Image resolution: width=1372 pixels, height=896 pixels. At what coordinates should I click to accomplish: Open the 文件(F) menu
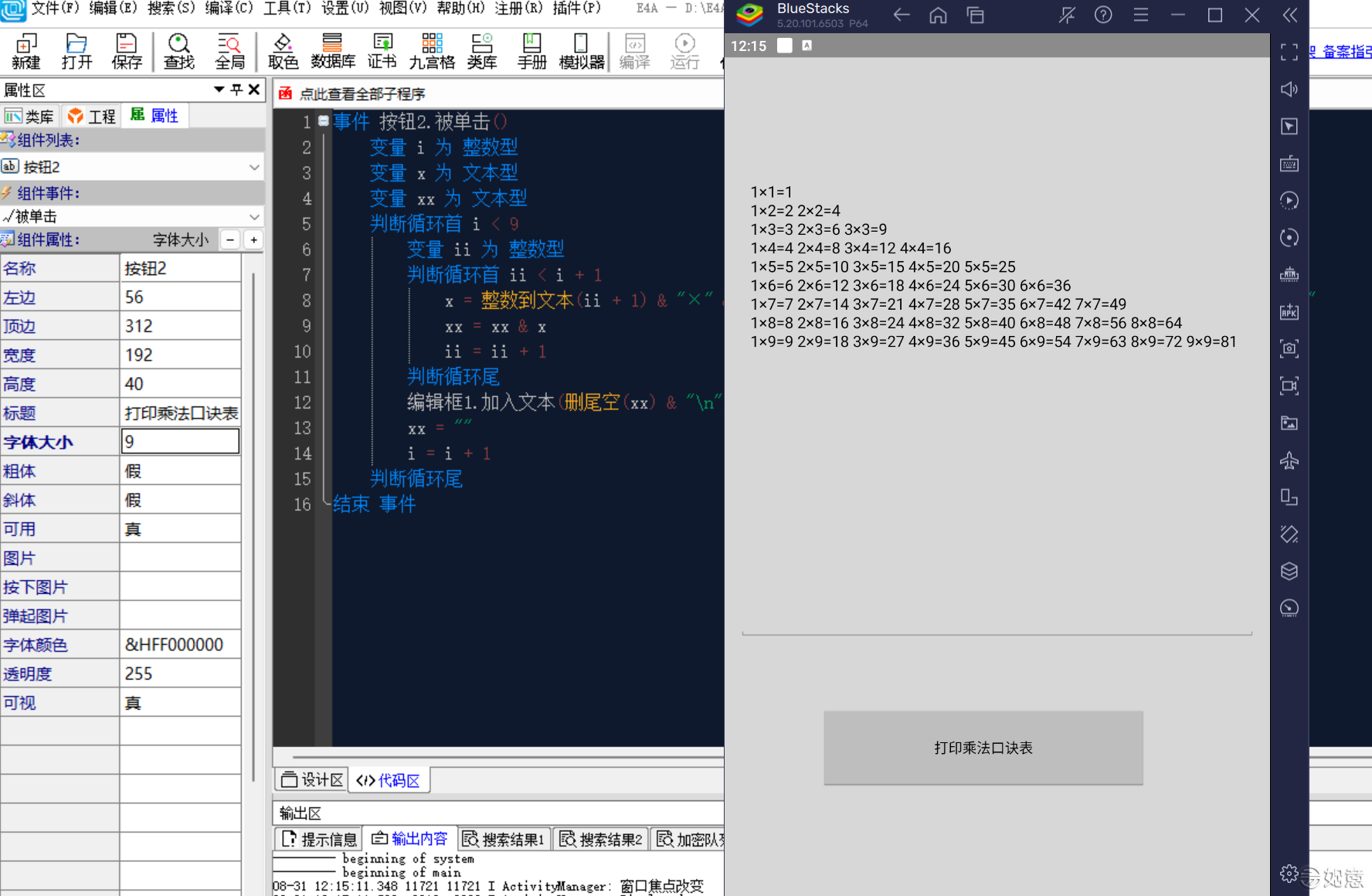[x=54, y=8]
